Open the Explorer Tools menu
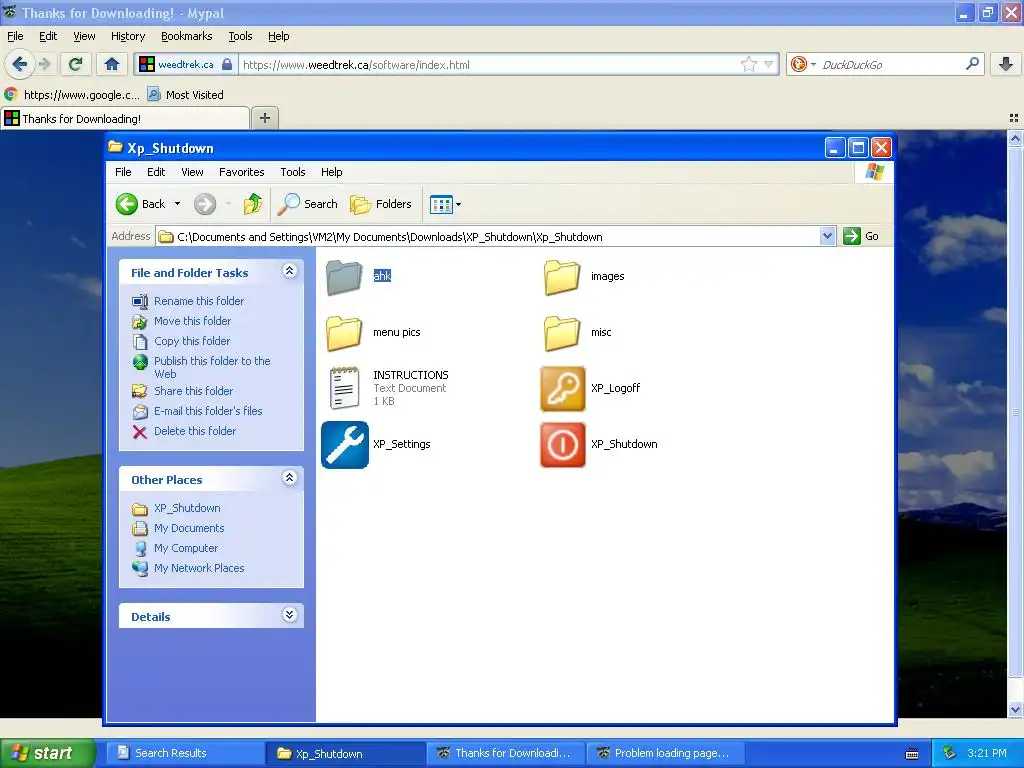Screen dimensions: 1024x768 point(293,172)
